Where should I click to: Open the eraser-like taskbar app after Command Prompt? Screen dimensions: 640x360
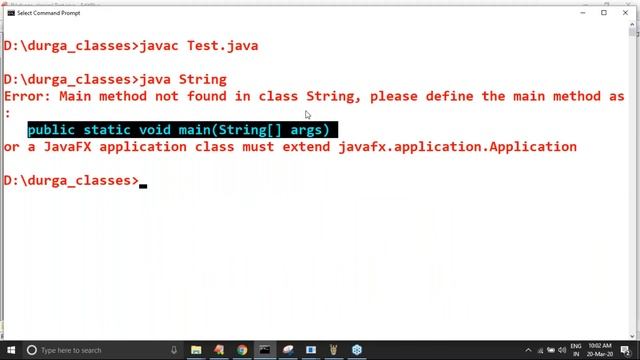(288, 350)
